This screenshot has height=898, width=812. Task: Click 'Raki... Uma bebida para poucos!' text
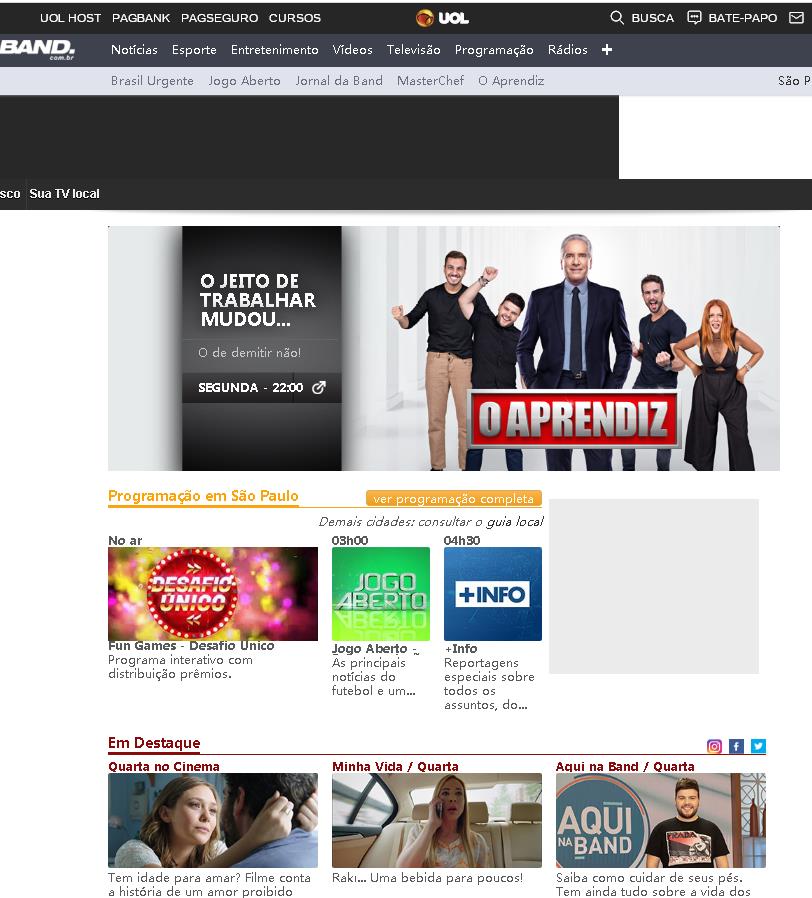pos(427,878)
